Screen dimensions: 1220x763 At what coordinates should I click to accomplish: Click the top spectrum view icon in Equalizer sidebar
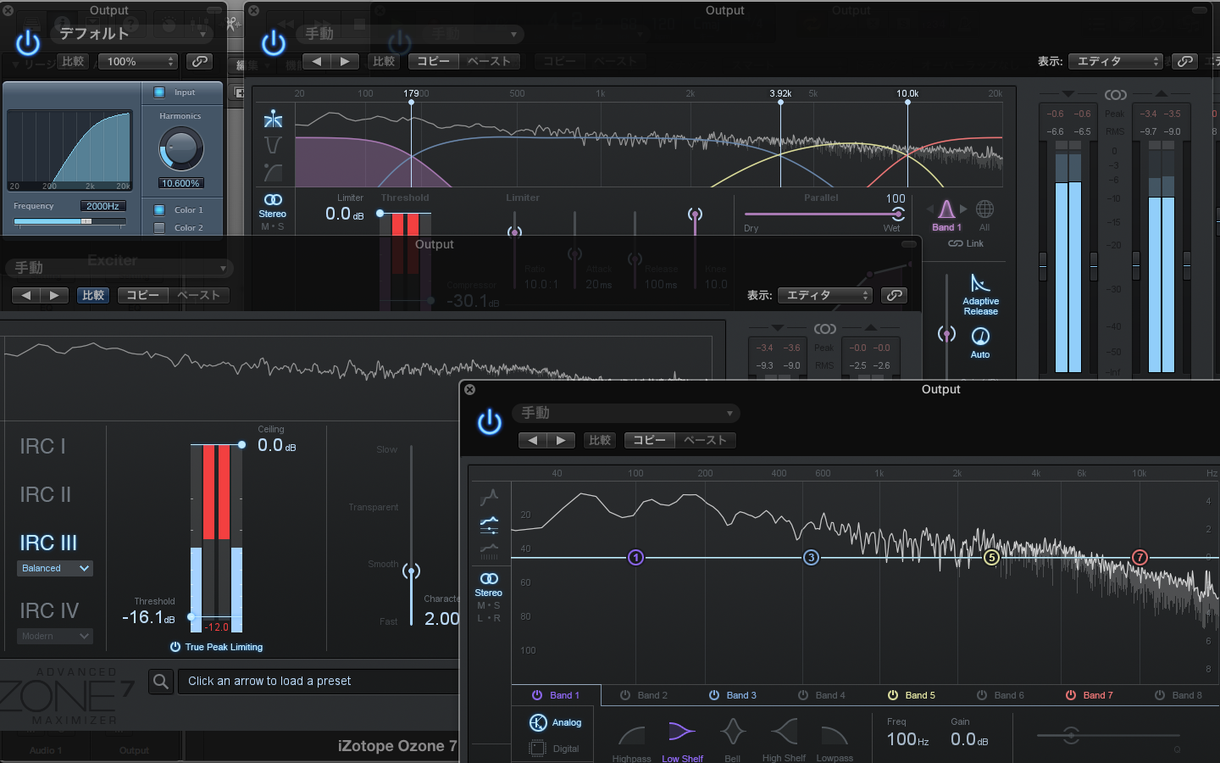[x=489, y=496]
